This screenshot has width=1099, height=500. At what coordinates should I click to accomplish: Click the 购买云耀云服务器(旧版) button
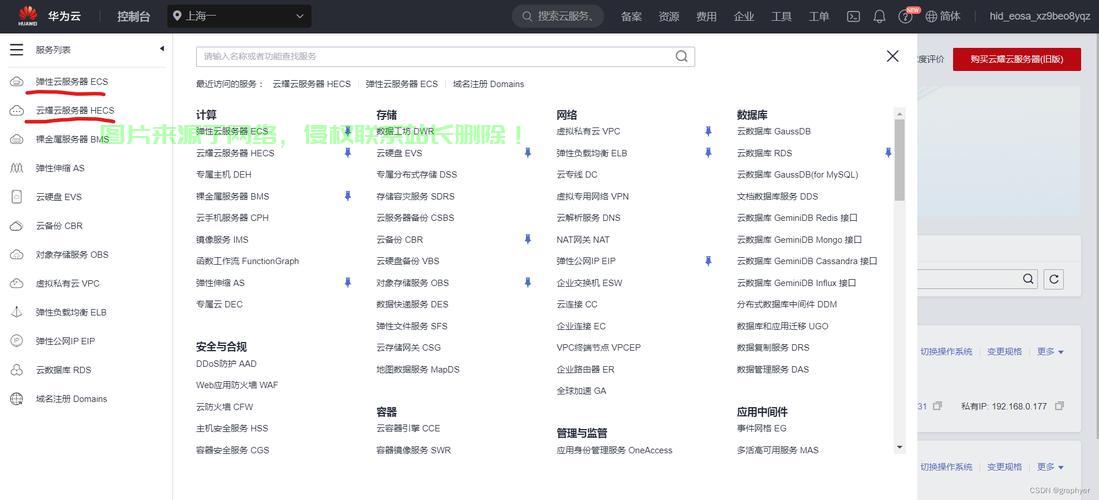(x=1016, y=60)
